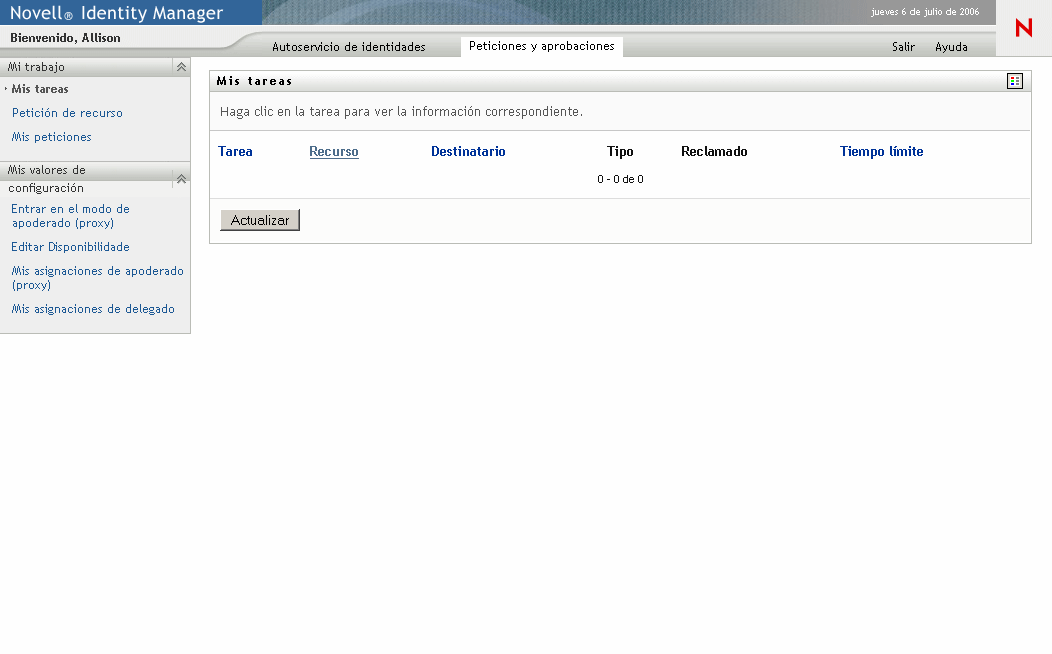Click the '0 - 0 de 0' count

[620, 179]
